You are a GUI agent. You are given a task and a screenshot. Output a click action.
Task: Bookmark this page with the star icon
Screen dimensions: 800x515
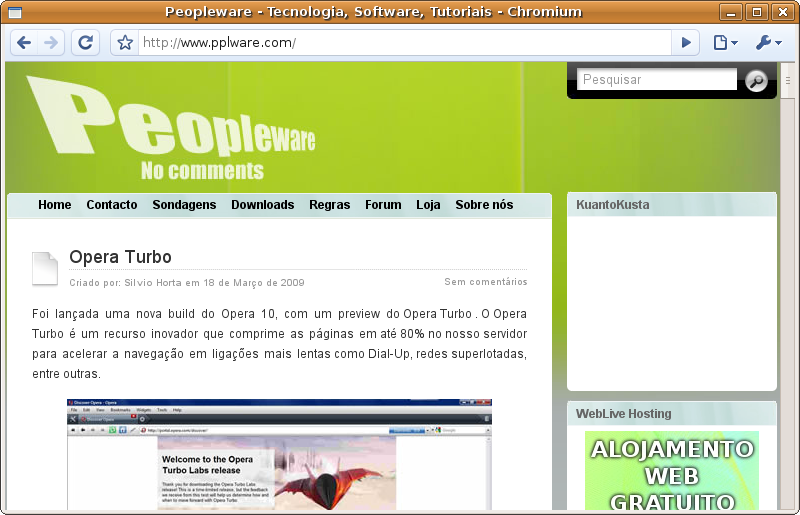click(x=125, y=42)
